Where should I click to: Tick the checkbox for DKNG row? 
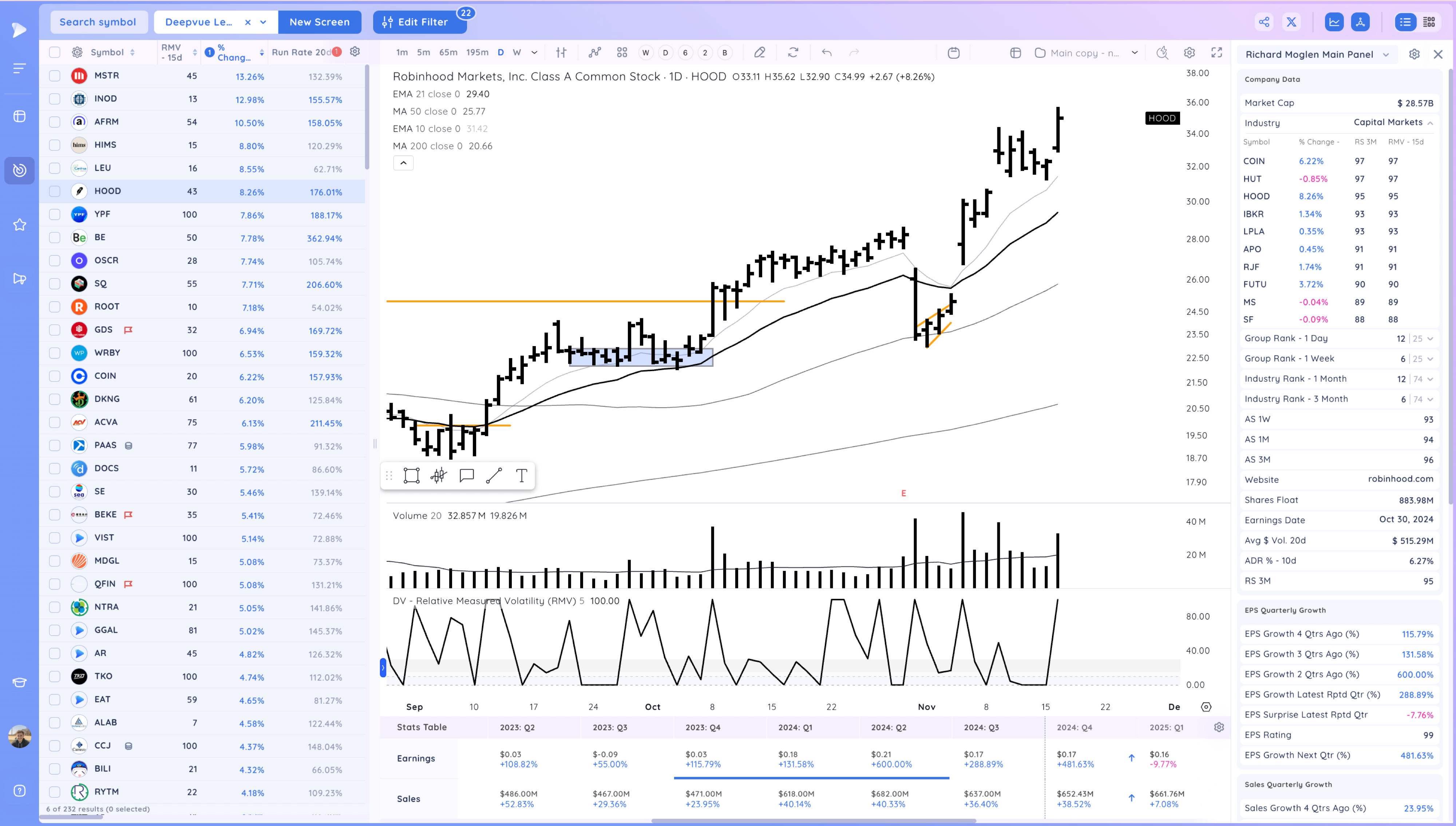[55, 400]
